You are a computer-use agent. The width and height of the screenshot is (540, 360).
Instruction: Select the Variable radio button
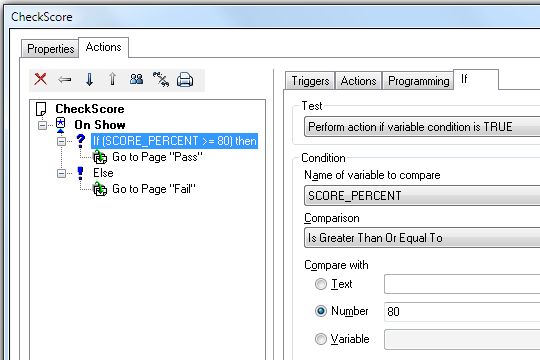(x=321, y=339)
